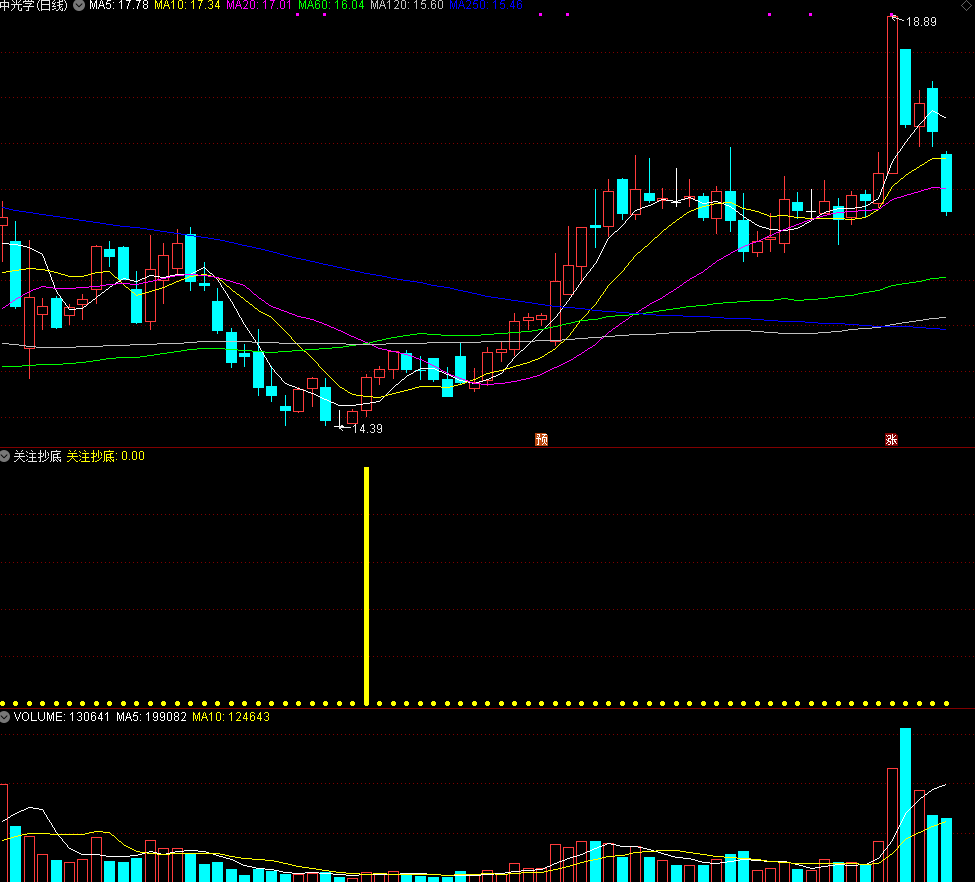The width and height of the screenshot is (975, 882).
Task: Select the MA20: 17.01 label
Action: 259,6
